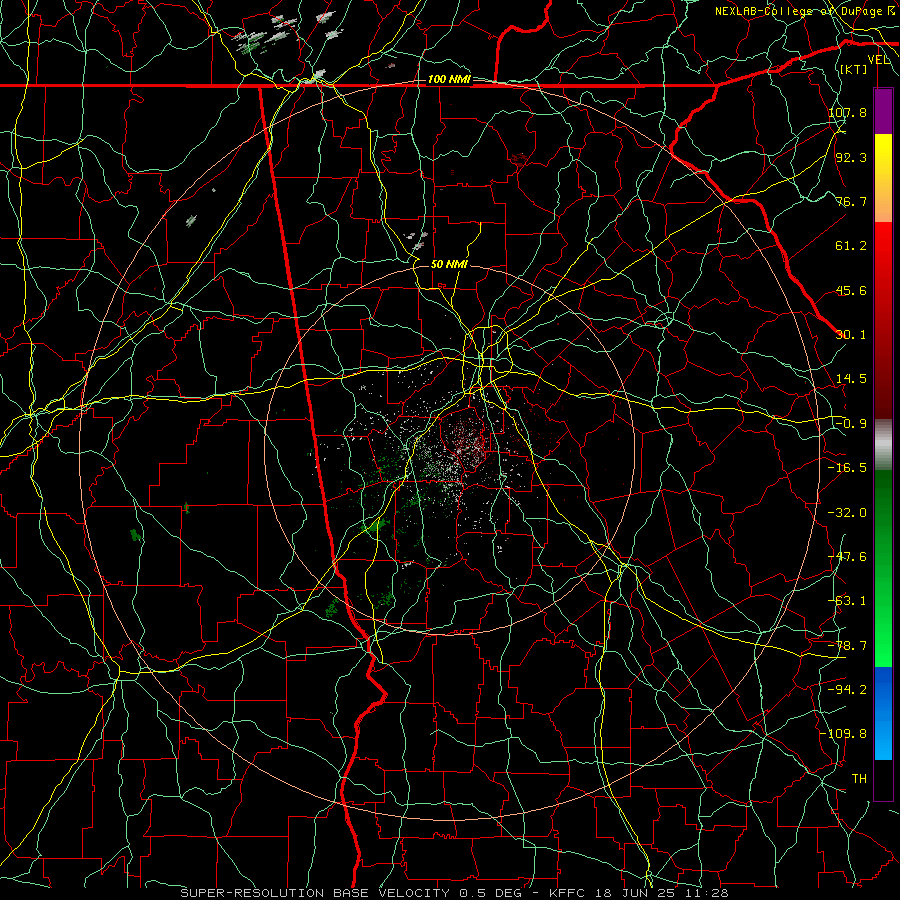Image resolution: width=900 pixels, height=900 pixels.
Task: Click the 100 NMI range ring label
Action: click(x=449, y=79)
